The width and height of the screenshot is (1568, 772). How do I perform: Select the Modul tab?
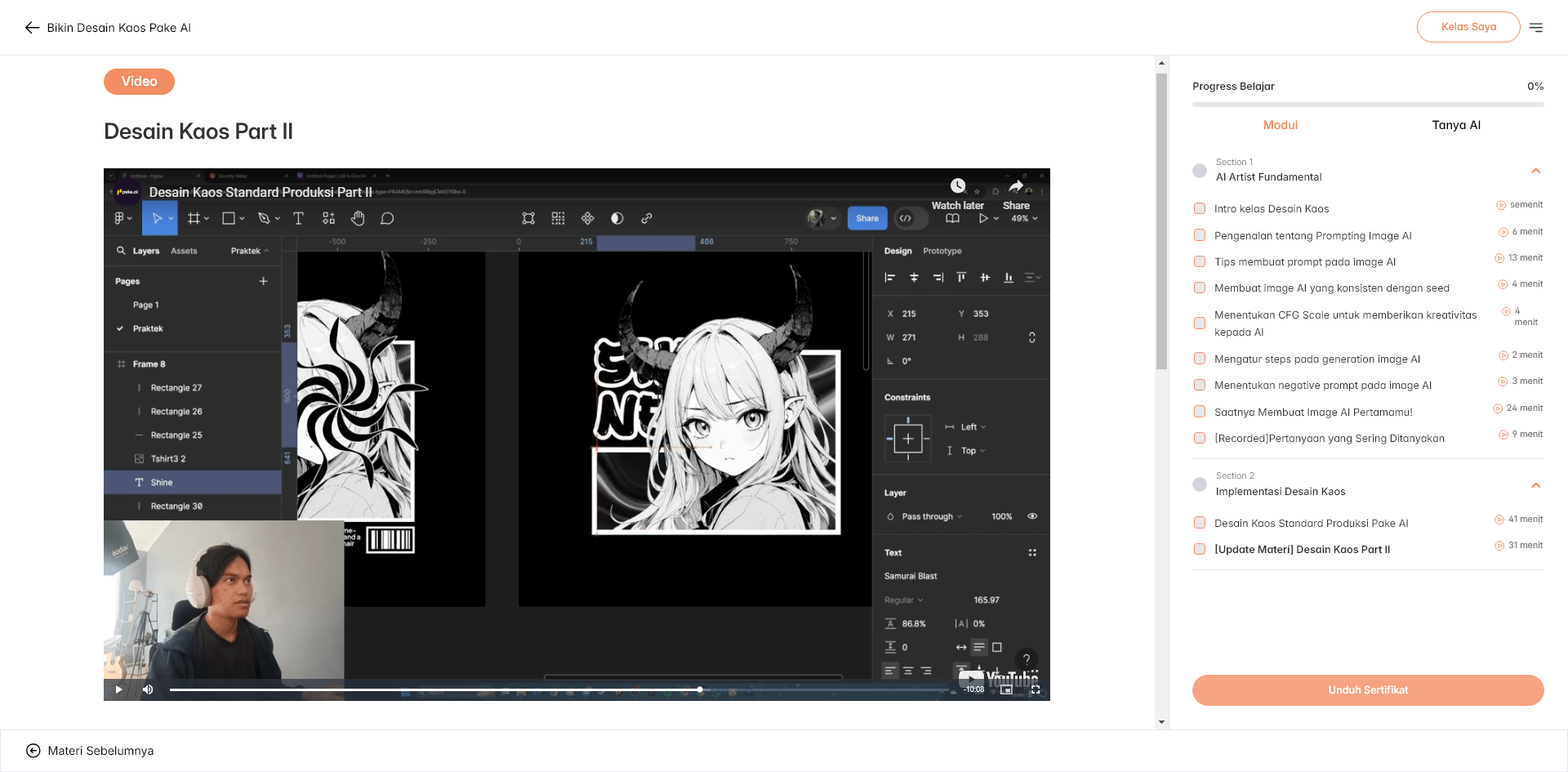(1281, 125)
